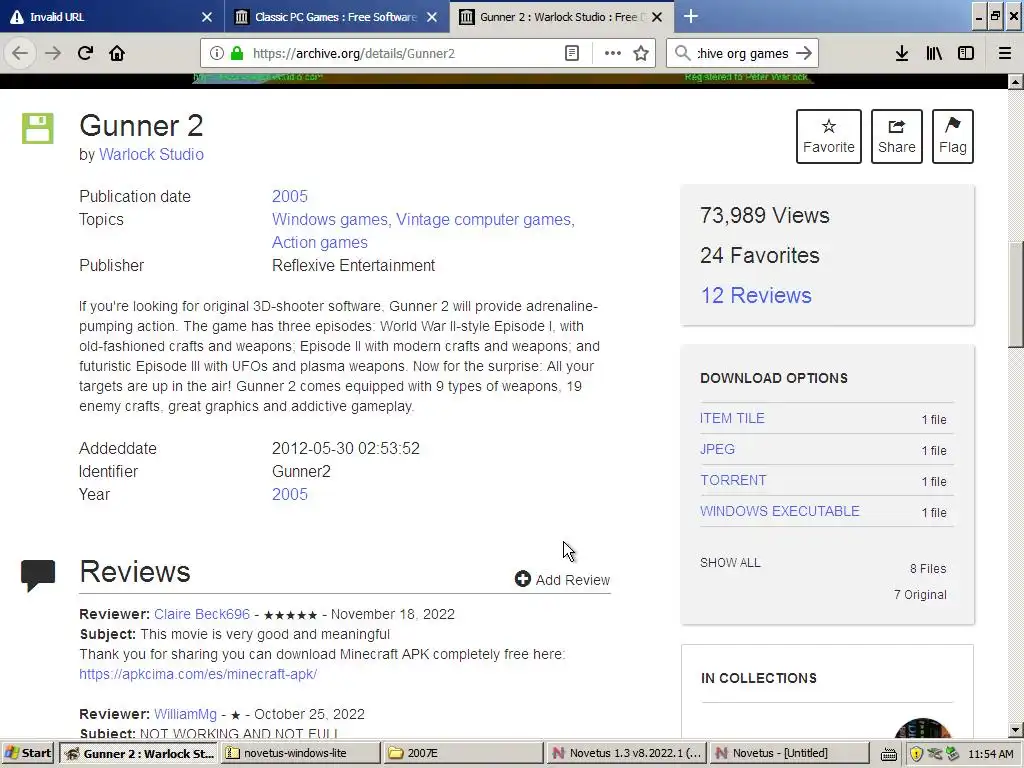Click the 8 Files text
Image resolution: width=1024 pixels, height=768 pixels.
pyautogui.click(x=928, y=569)
